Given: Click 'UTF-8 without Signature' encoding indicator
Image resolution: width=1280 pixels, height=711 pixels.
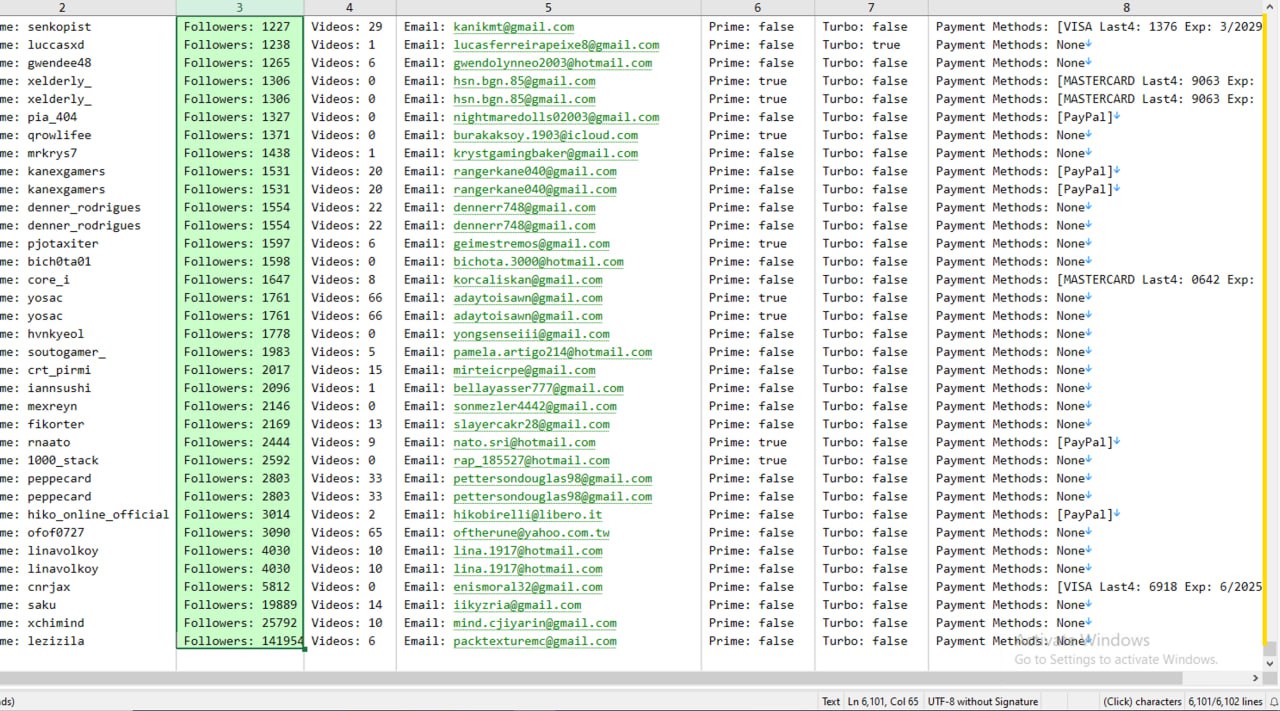Looking at the screenshot, I should (x=983, y=702).
